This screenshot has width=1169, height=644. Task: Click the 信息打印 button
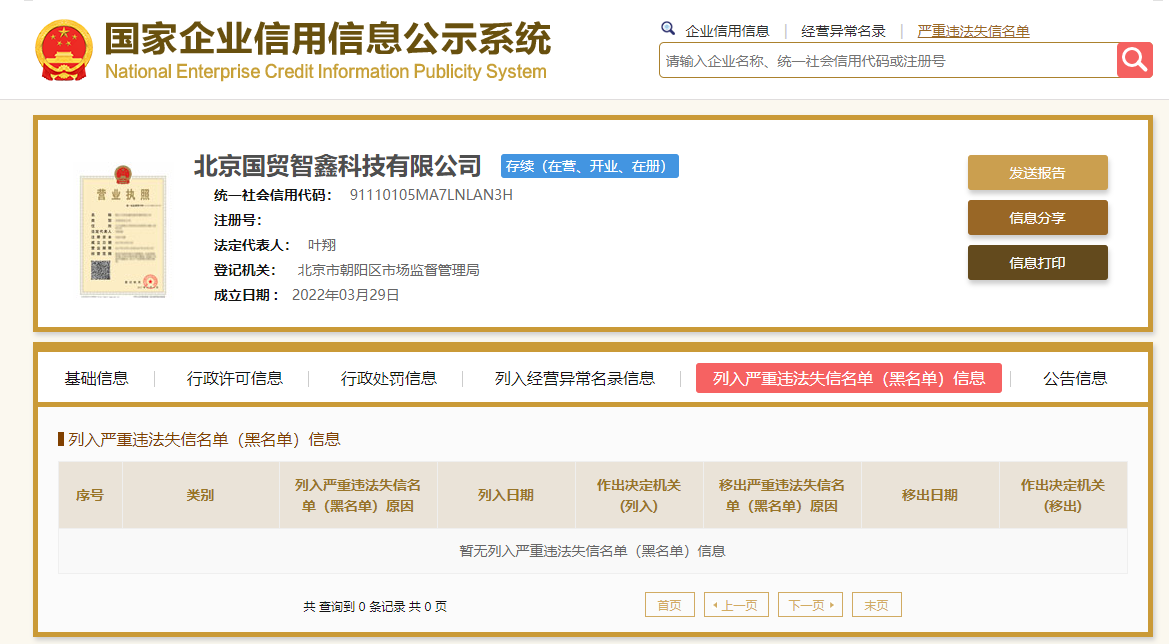[x=1037, y=262]
